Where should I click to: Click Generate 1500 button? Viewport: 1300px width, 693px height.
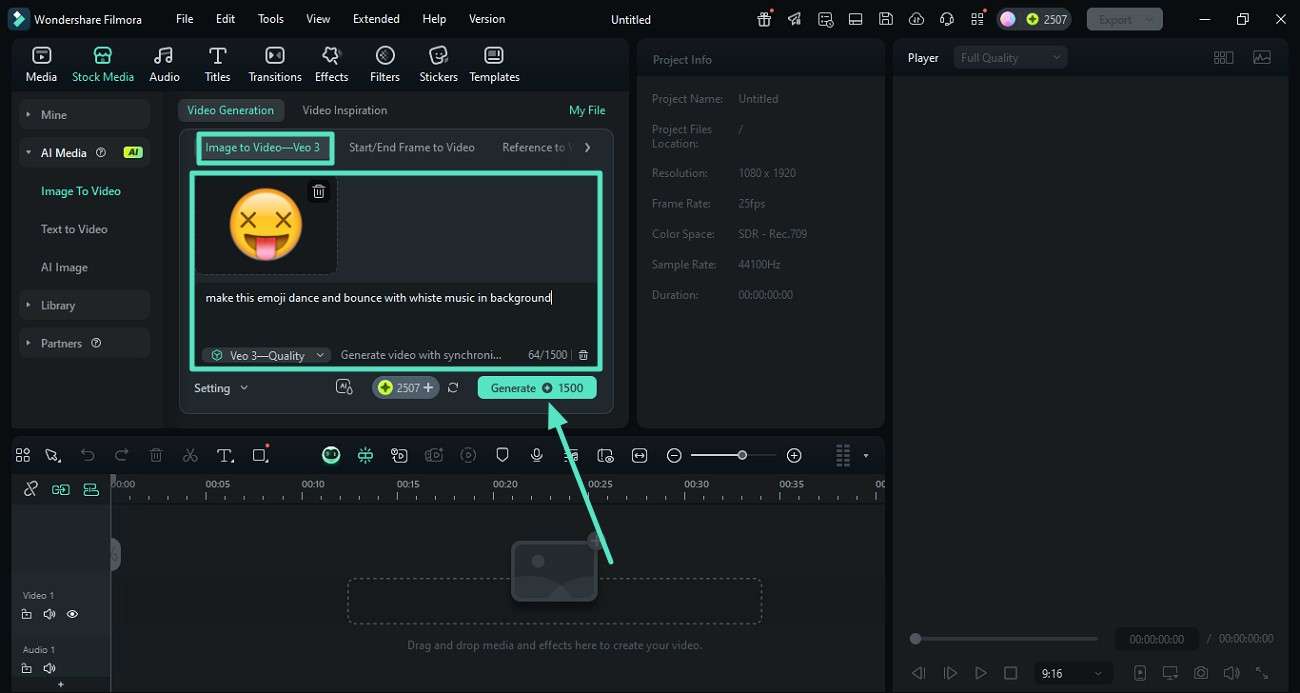point(537,388)
